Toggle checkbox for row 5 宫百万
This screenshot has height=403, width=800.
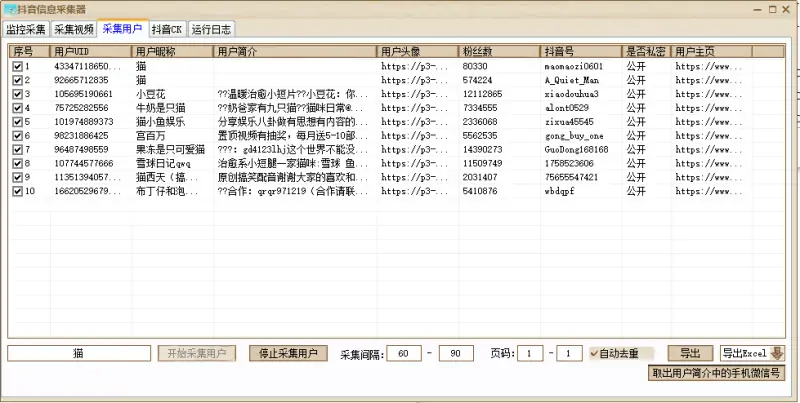click(x=17, y=136)
